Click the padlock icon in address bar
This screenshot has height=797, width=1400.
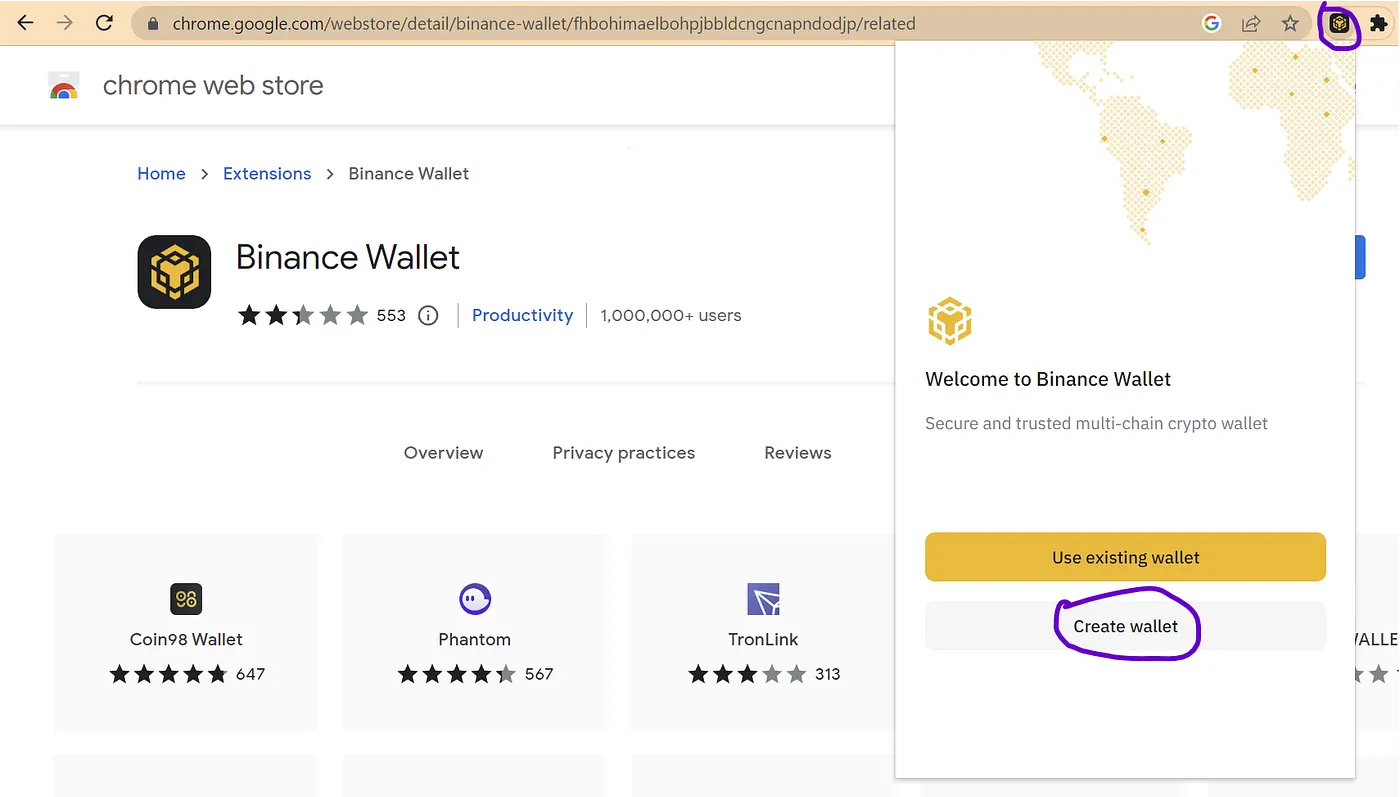point(153,23)
